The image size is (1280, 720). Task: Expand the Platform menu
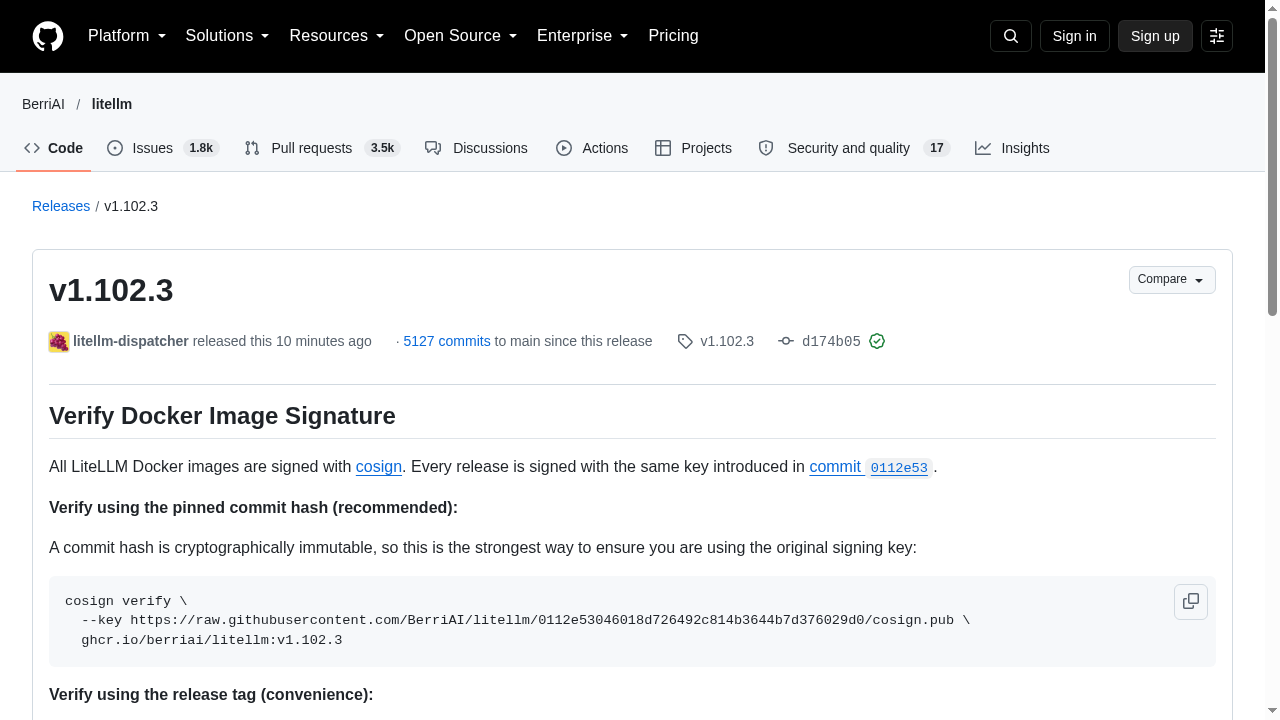pos(127,36)
